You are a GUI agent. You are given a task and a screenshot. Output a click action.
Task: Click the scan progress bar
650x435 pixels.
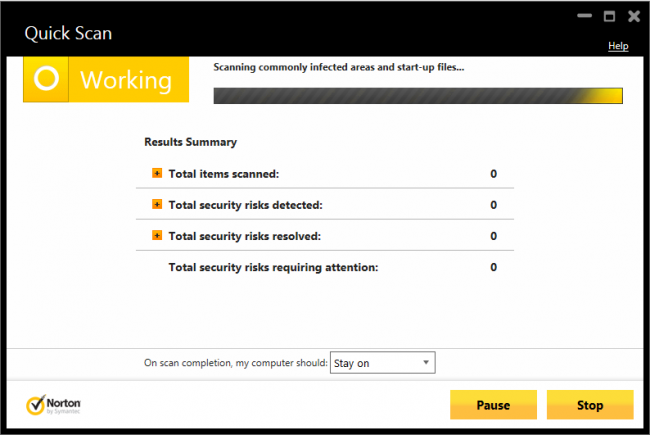[420, 96]
